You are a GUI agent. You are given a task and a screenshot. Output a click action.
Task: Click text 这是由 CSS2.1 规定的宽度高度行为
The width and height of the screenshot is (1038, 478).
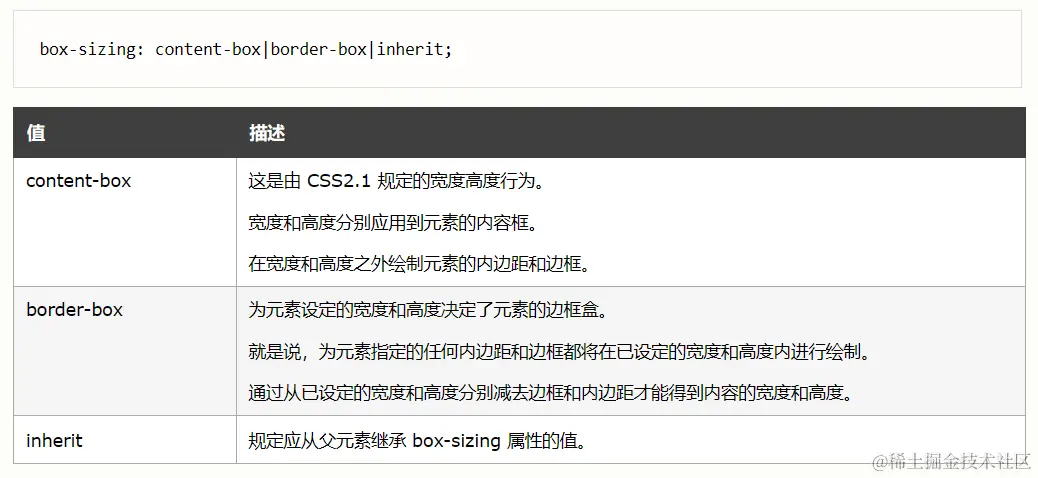(x=396, y=181)
